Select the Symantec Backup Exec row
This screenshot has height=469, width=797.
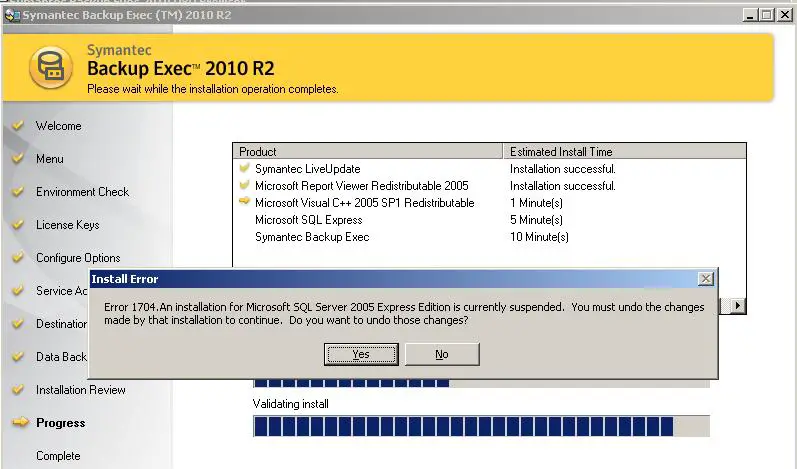point(489,237)
